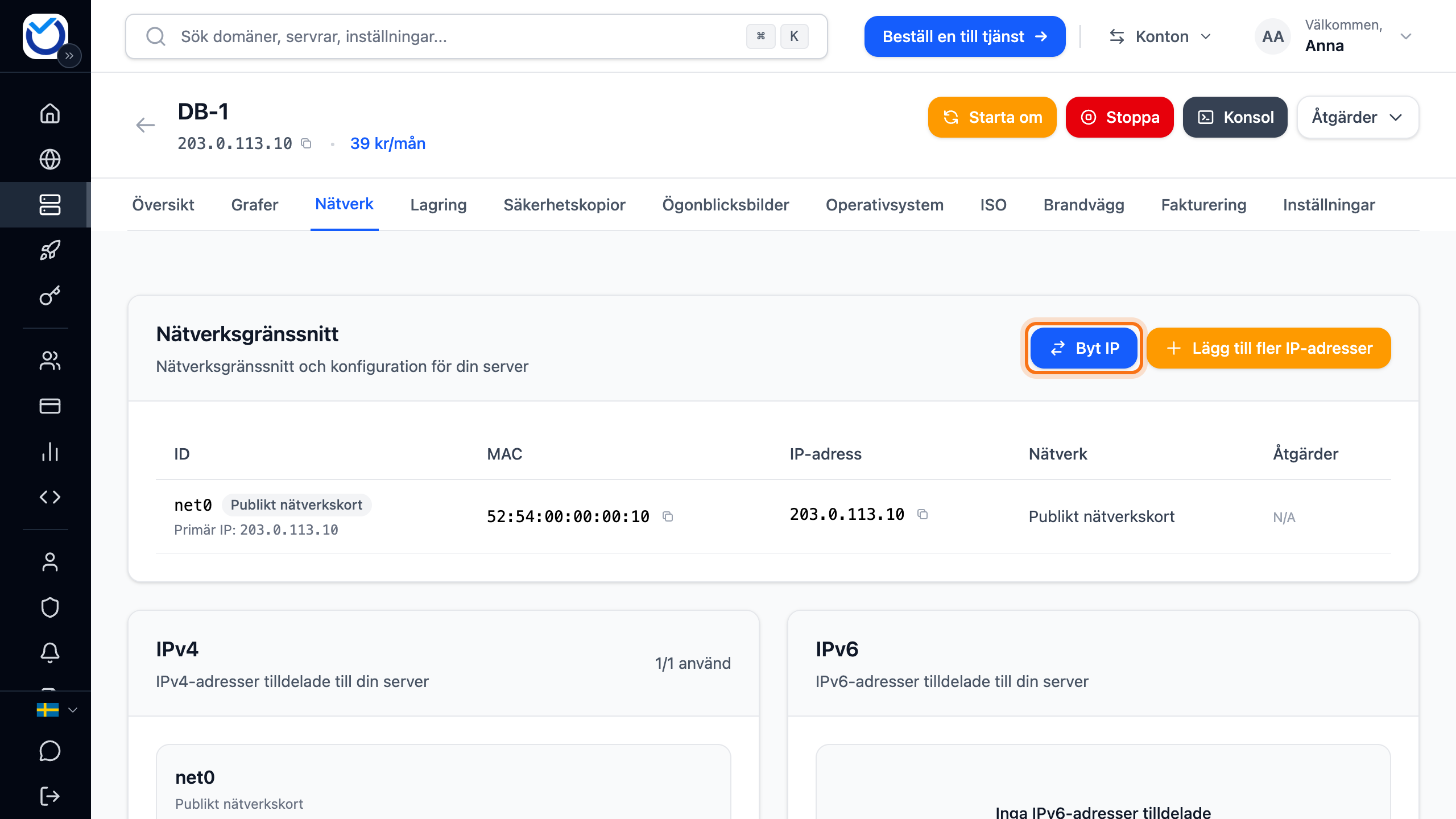Open the rocket icon in the sidebar
This screenshot has width=1456, height=819.
tap(50, 250)
